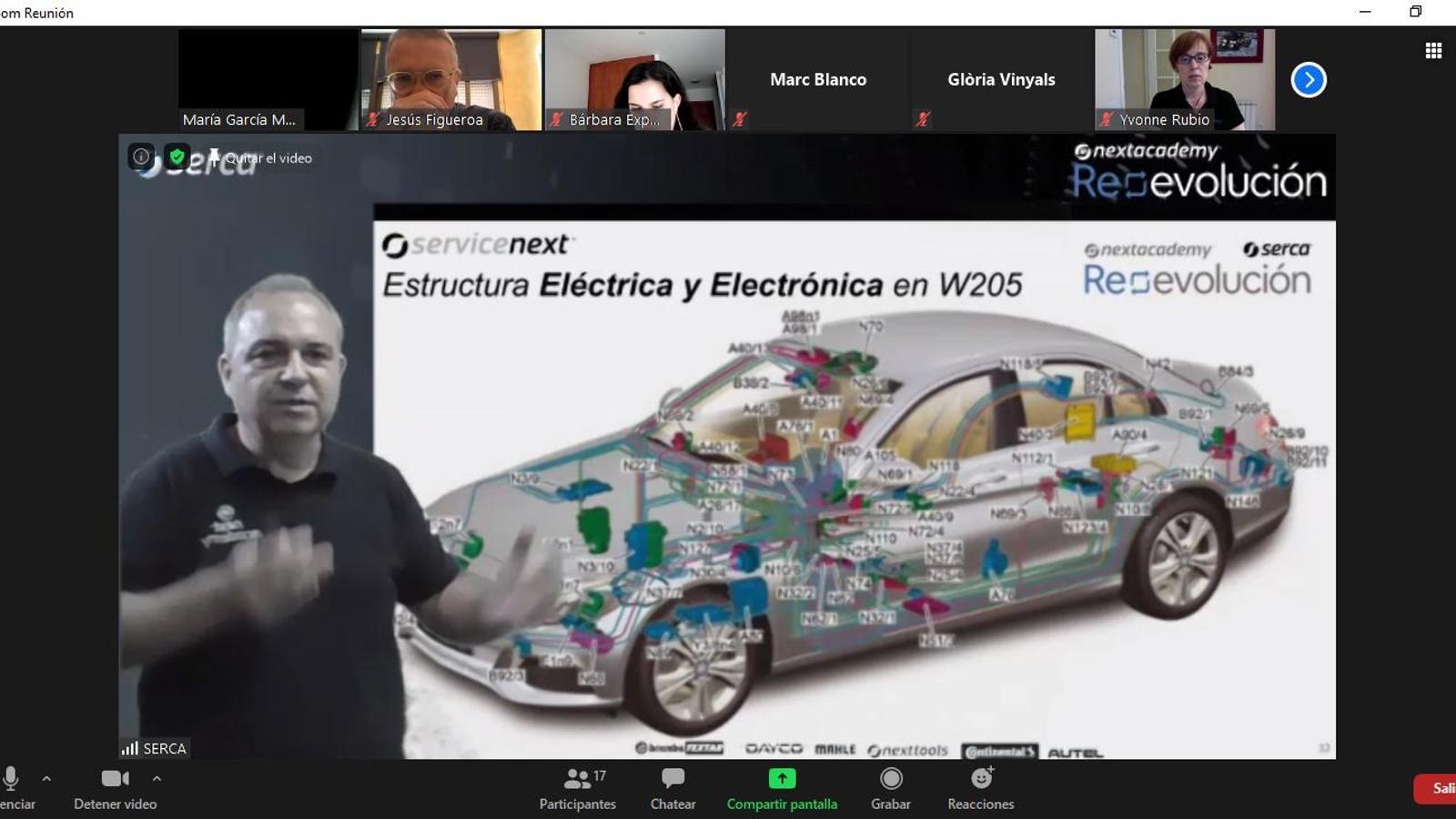The height and width of the screenshot is (819, 1456).
Task: Click Compartir pantalla share button
Action: (x=782, y=788)
